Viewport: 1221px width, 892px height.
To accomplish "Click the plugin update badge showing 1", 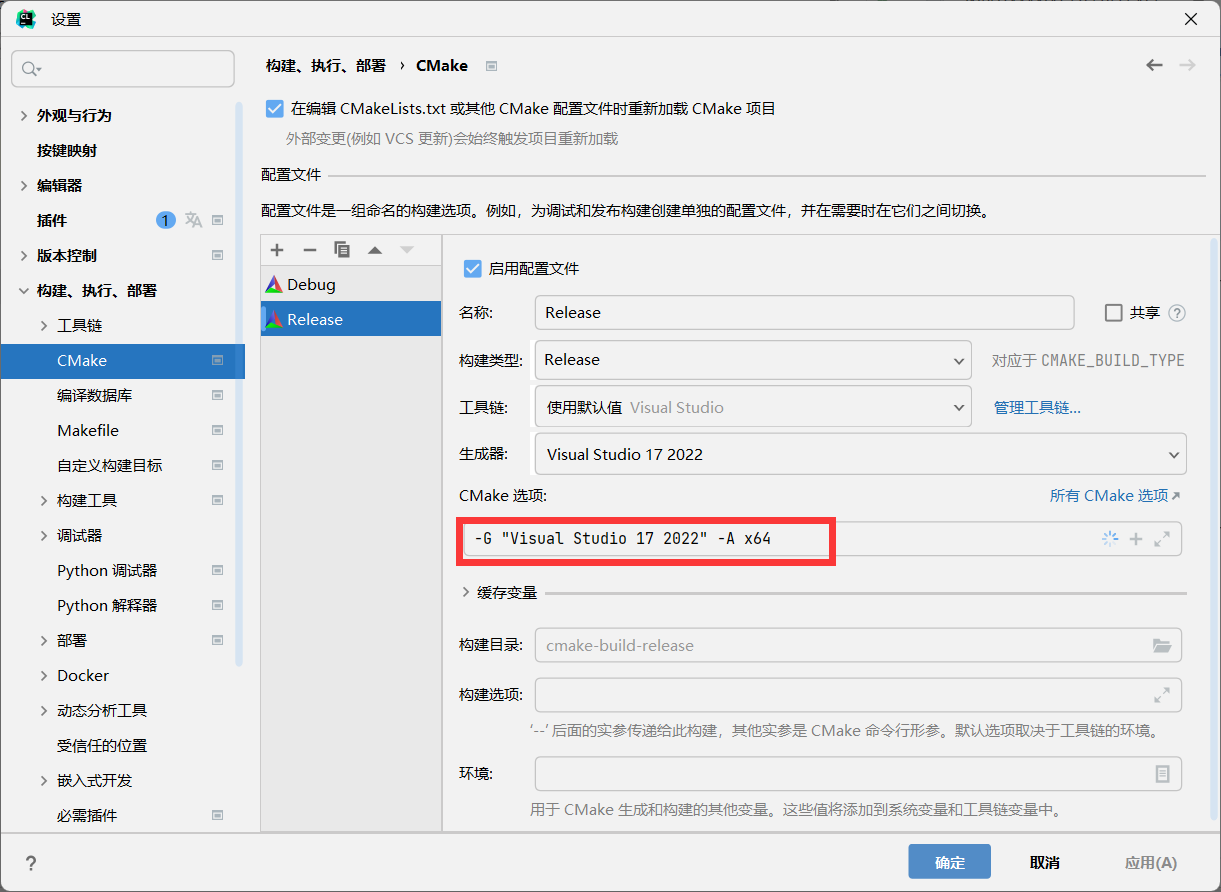I will pyautogui.click(x=166, y=220).
